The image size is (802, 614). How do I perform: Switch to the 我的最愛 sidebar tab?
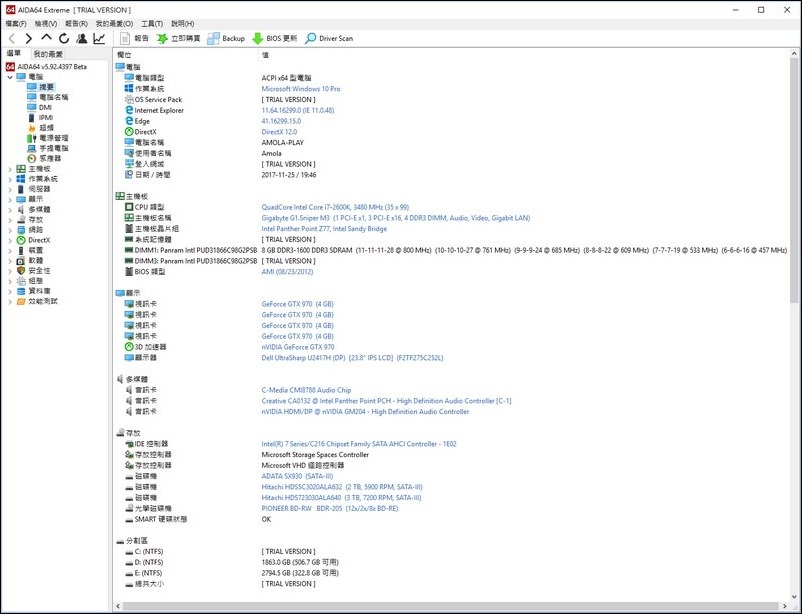[x=48, y=54]
